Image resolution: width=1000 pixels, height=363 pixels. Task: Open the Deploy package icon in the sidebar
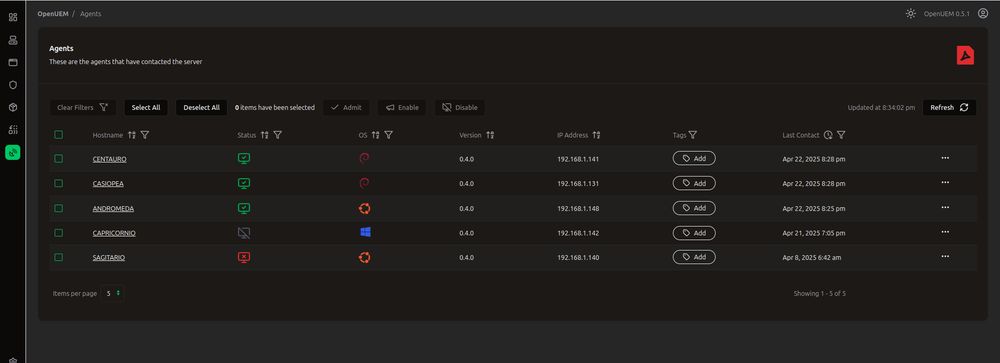[13, 107]
